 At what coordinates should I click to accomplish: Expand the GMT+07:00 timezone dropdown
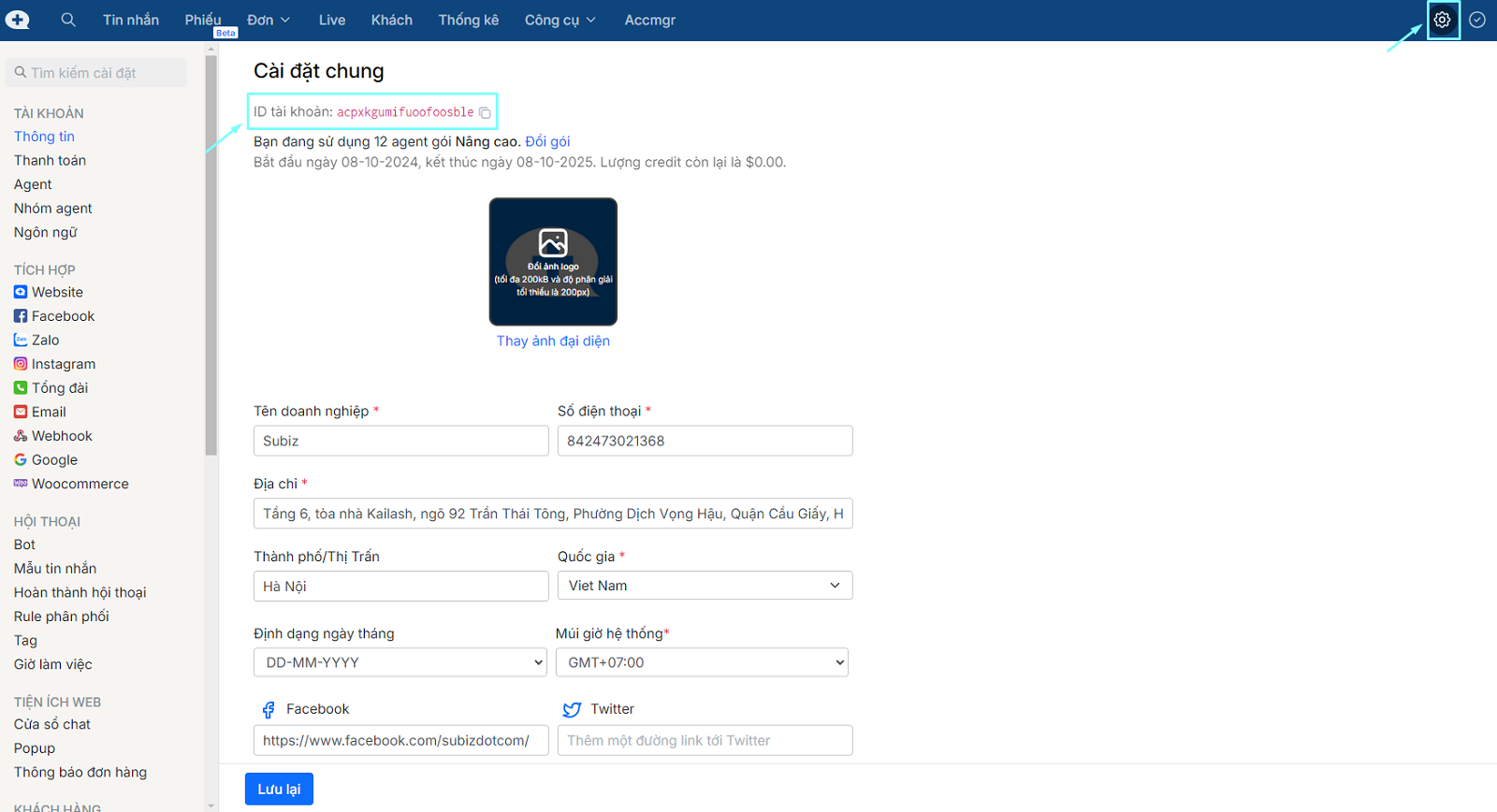click(x=702, y=662)
